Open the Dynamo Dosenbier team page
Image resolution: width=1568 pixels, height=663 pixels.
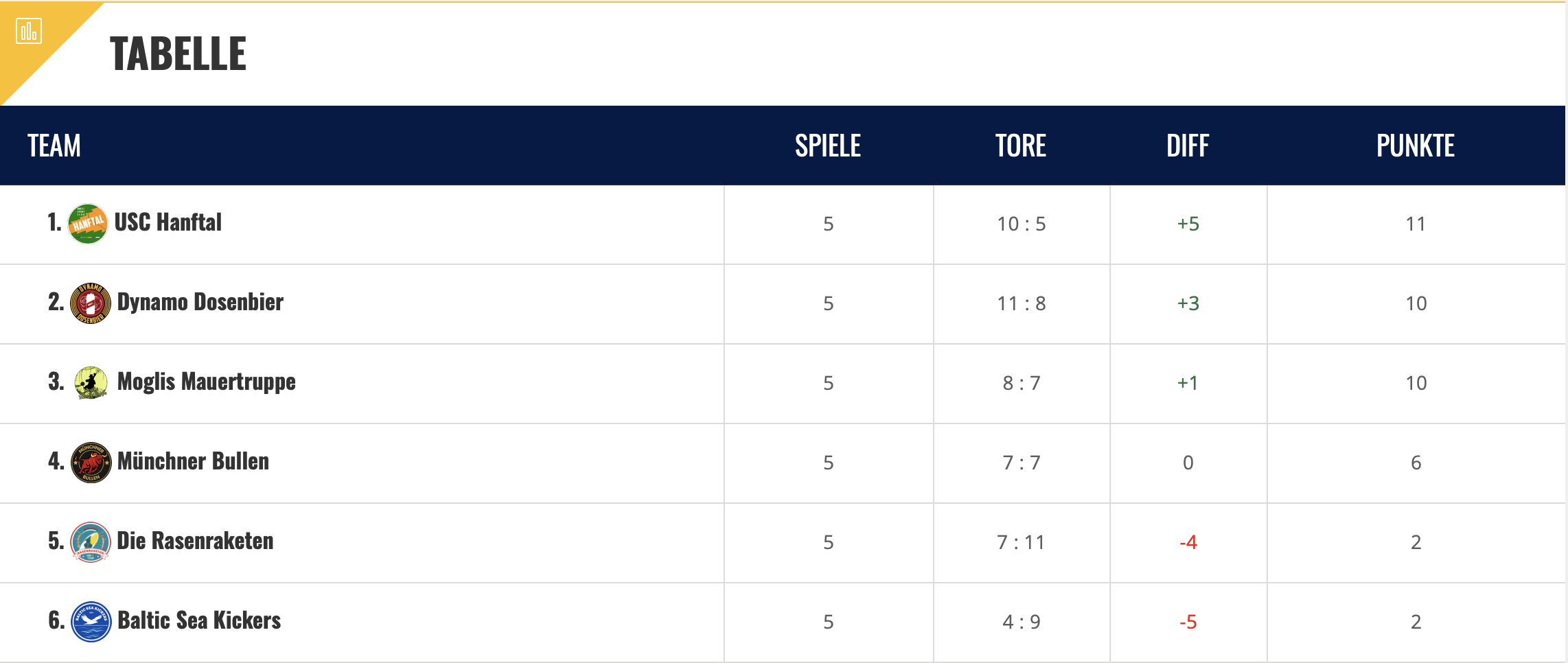[x=200, y=302]
